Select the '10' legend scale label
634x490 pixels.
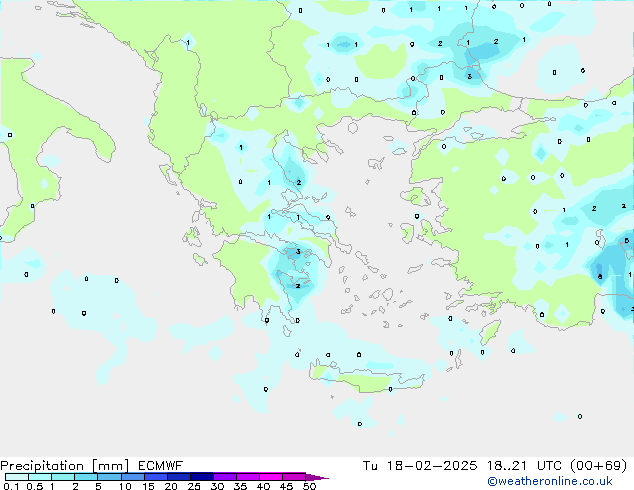[x=125, y=486]
